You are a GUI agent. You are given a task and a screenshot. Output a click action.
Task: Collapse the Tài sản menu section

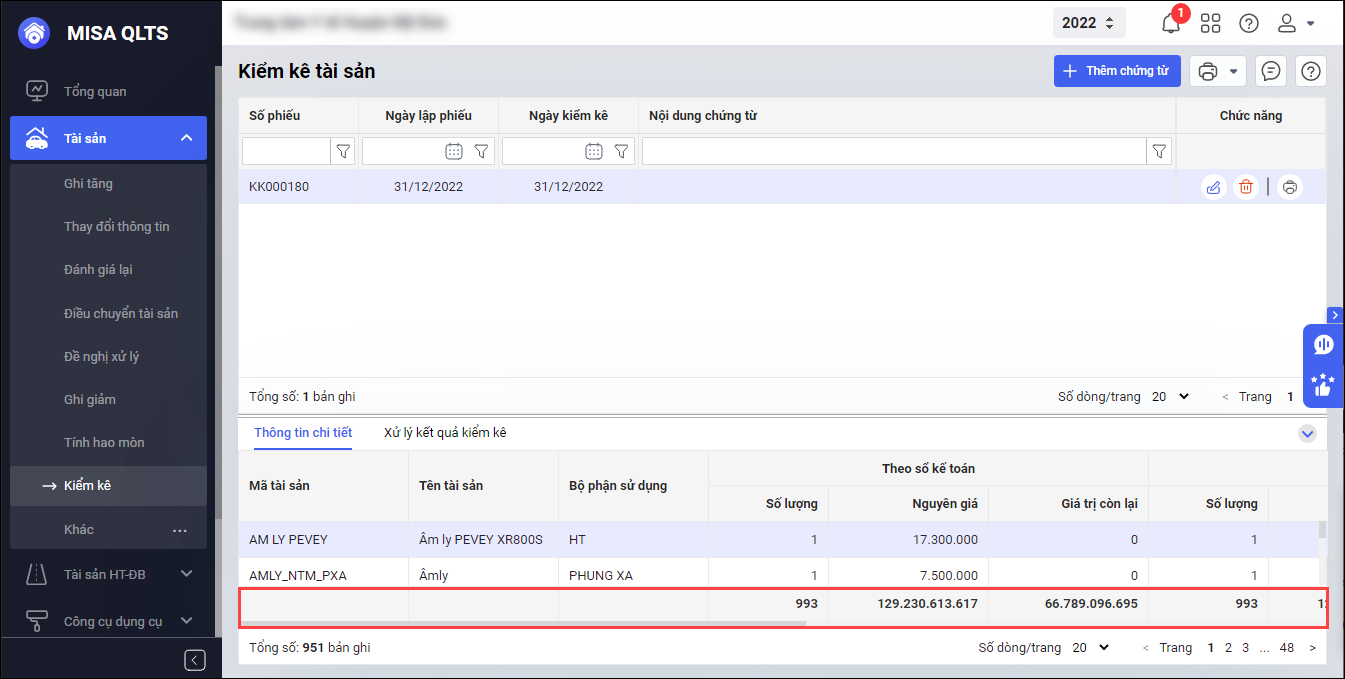point(186,138)
